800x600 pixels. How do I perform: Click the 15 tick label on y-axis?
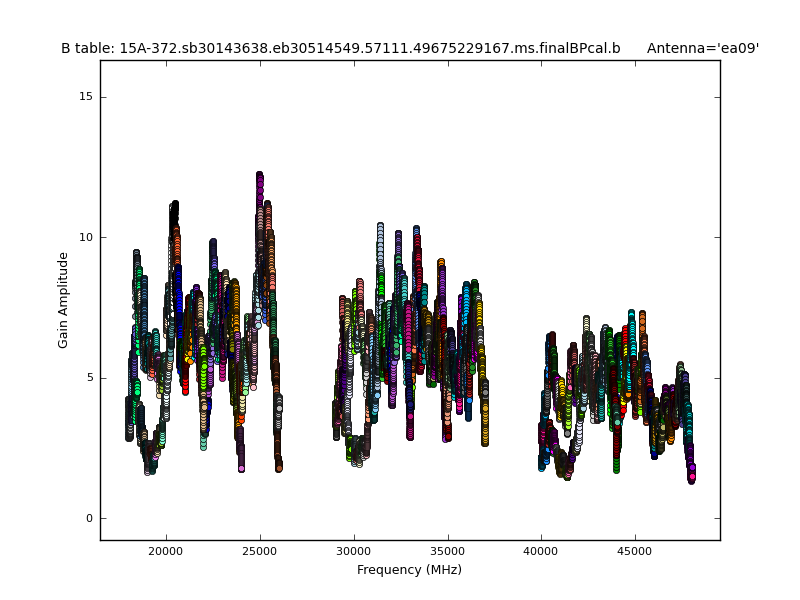click(85, 97)
